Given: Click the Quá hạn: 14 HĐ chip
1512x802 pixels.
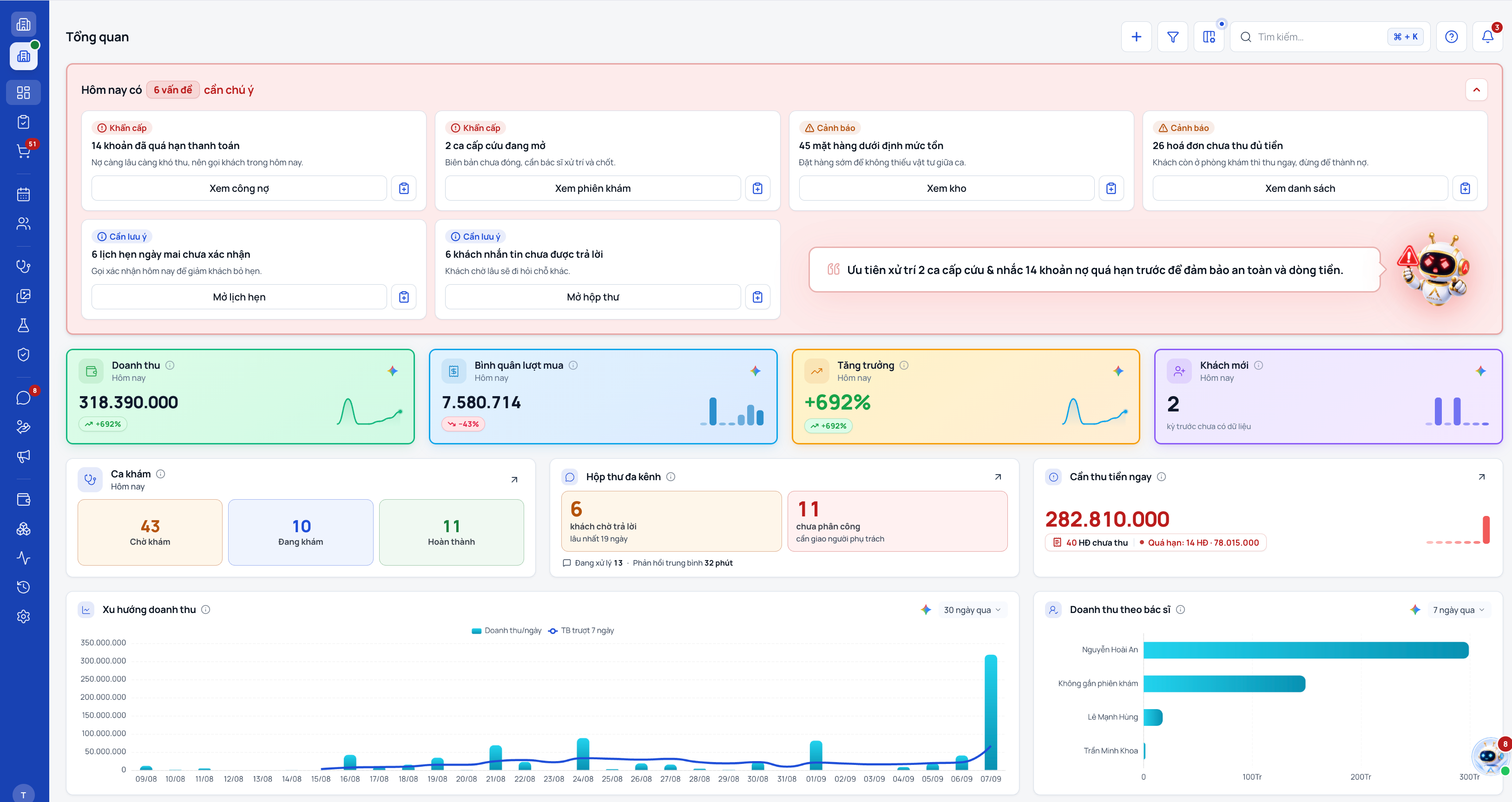Looking at the screenshot, I should [1199, 543].
